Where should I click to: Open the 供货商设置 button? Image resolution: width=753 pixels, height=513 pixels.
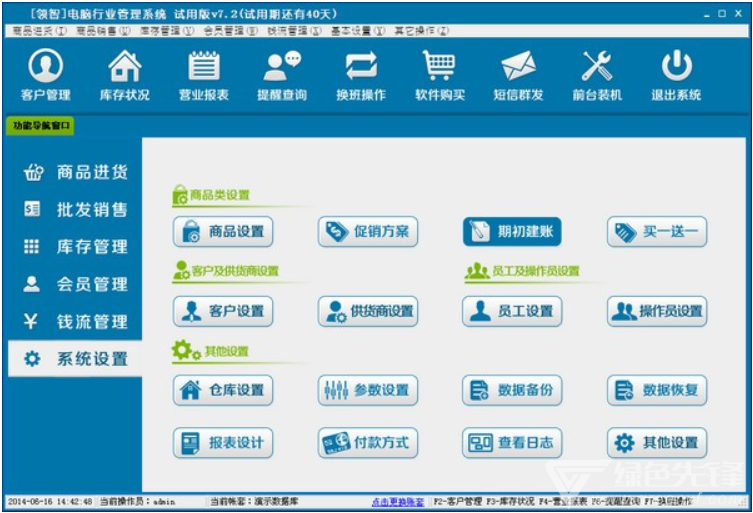point(368,311)
